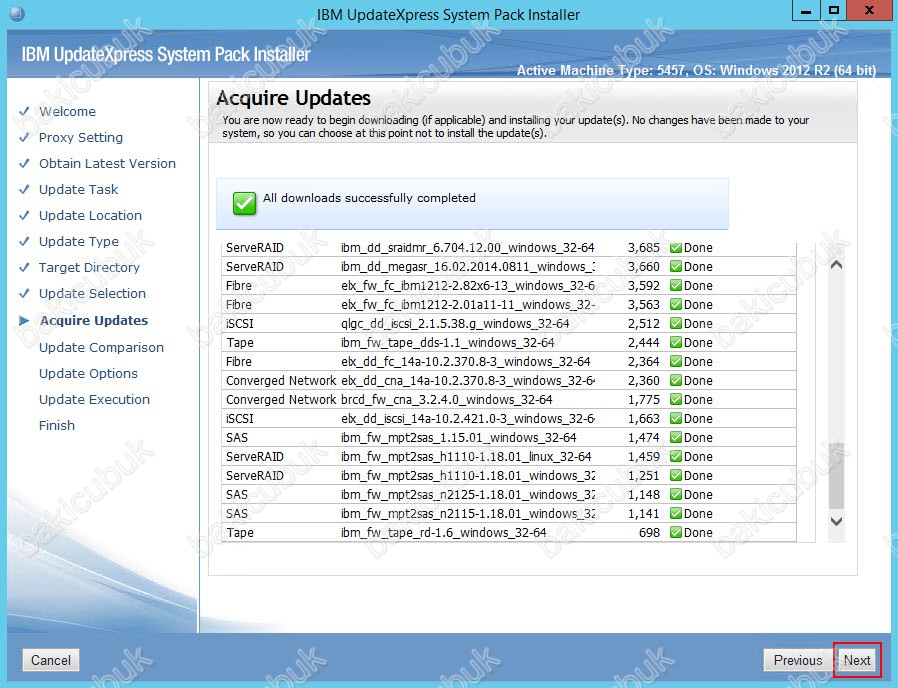Select the qlgc_dd_iscsi_2.1.5.38.g file name
The image size is (898, 688).
click(455, 324)
